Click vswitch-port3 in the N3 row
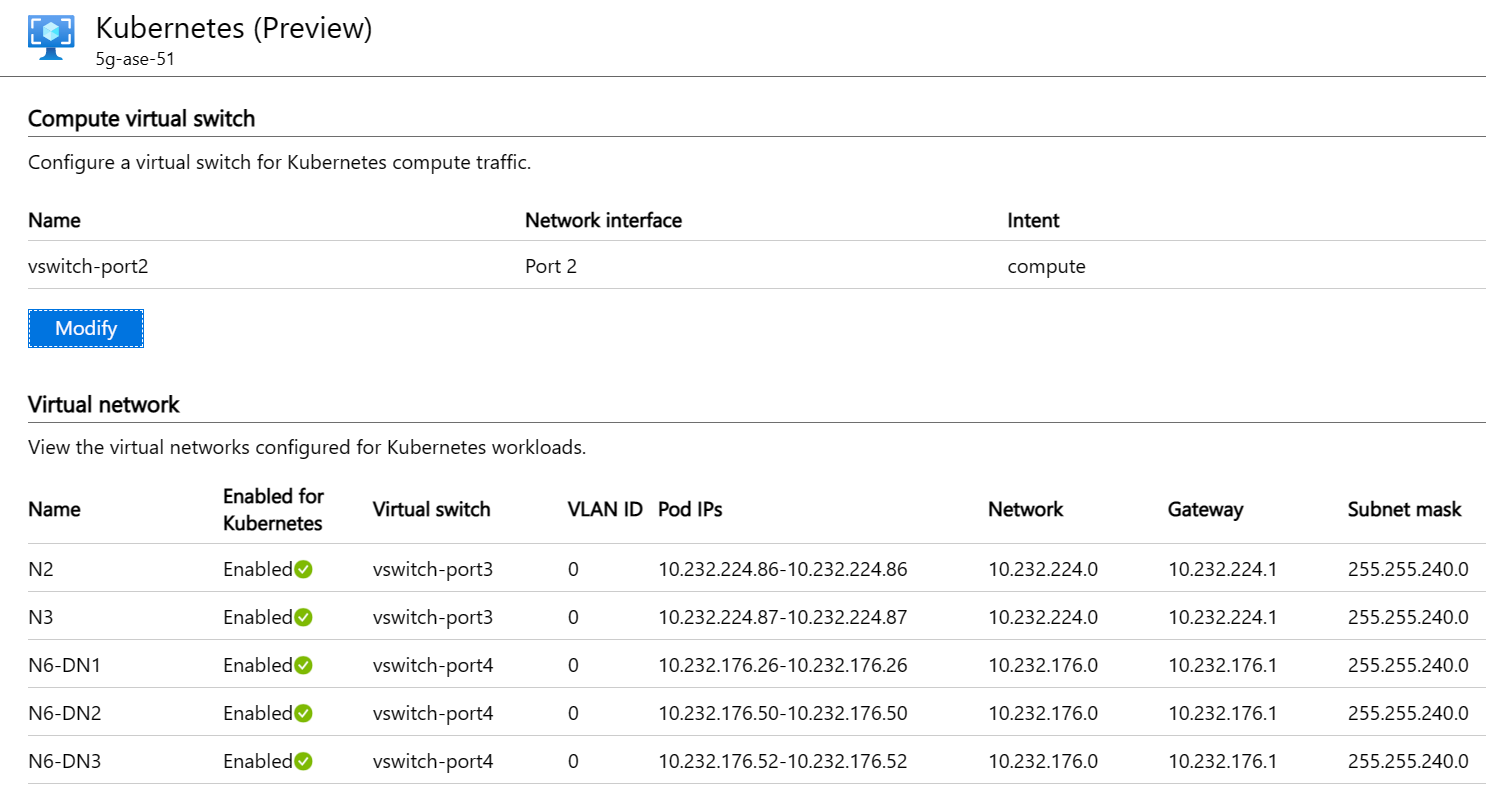 [432, 618]
